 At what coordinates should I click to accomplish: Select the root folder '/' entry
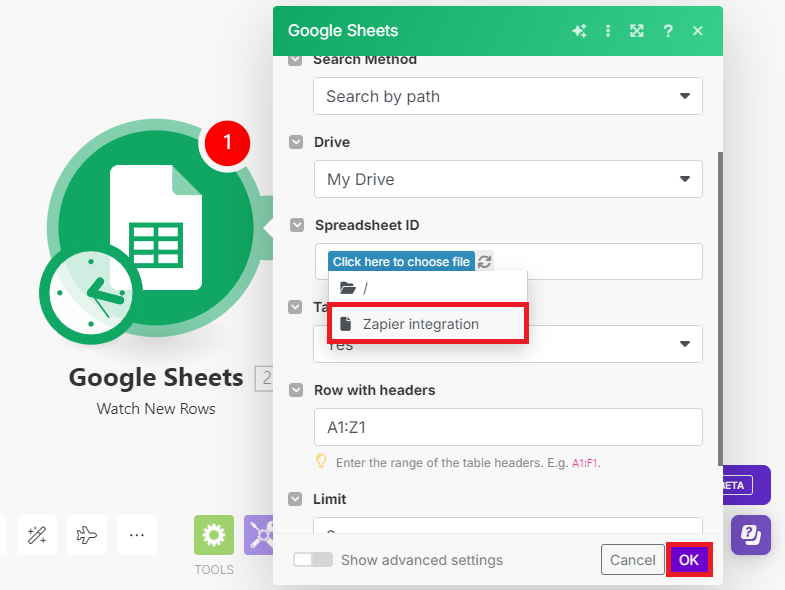(x=428, y=288)
